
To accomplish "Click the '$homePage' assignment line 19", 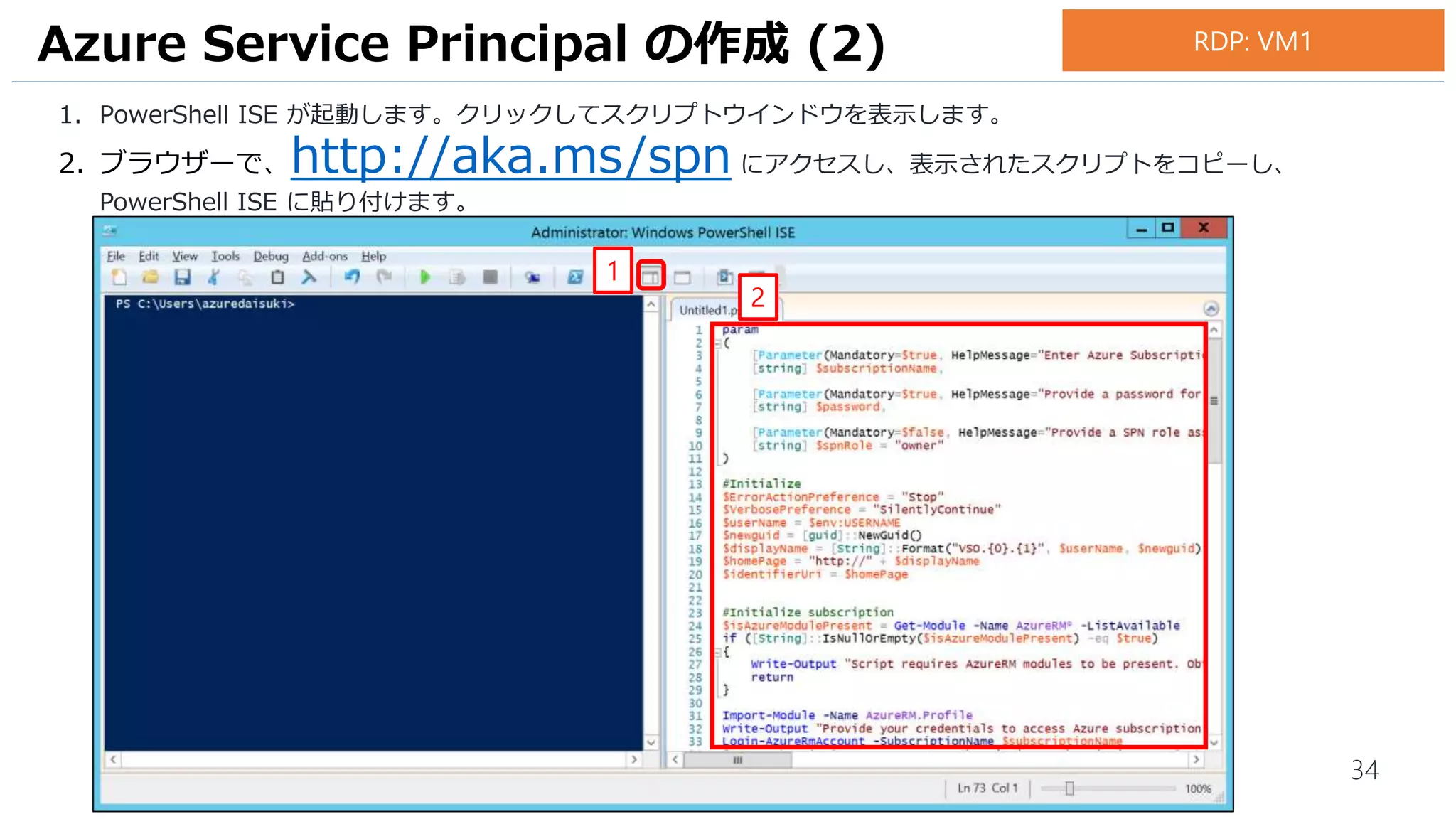I will pos(850,561).
